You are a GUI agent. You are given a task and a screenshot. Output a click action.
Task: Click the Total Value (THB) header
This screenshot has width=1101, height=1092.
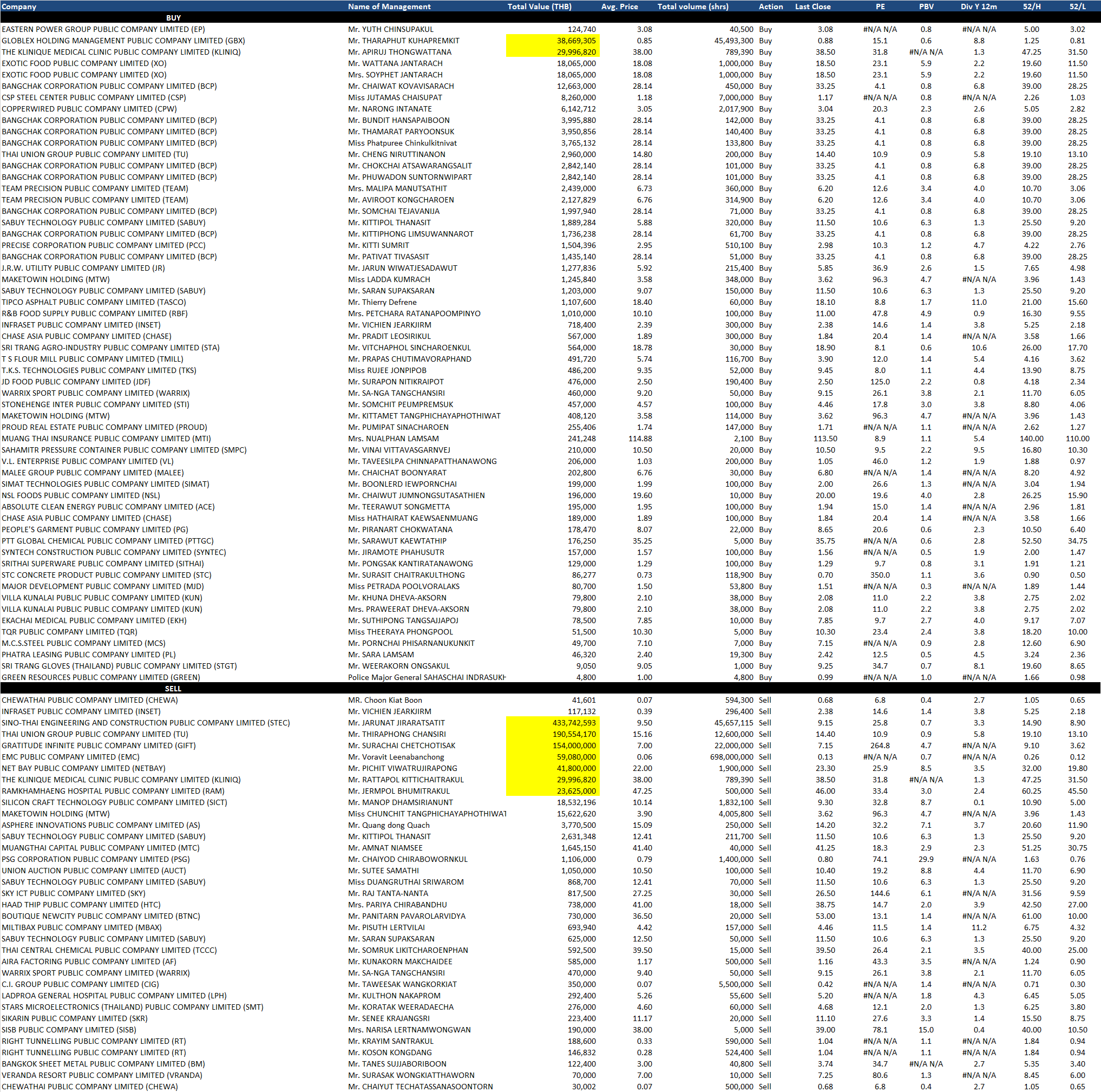pyautogui.click(x=539, y=6)
